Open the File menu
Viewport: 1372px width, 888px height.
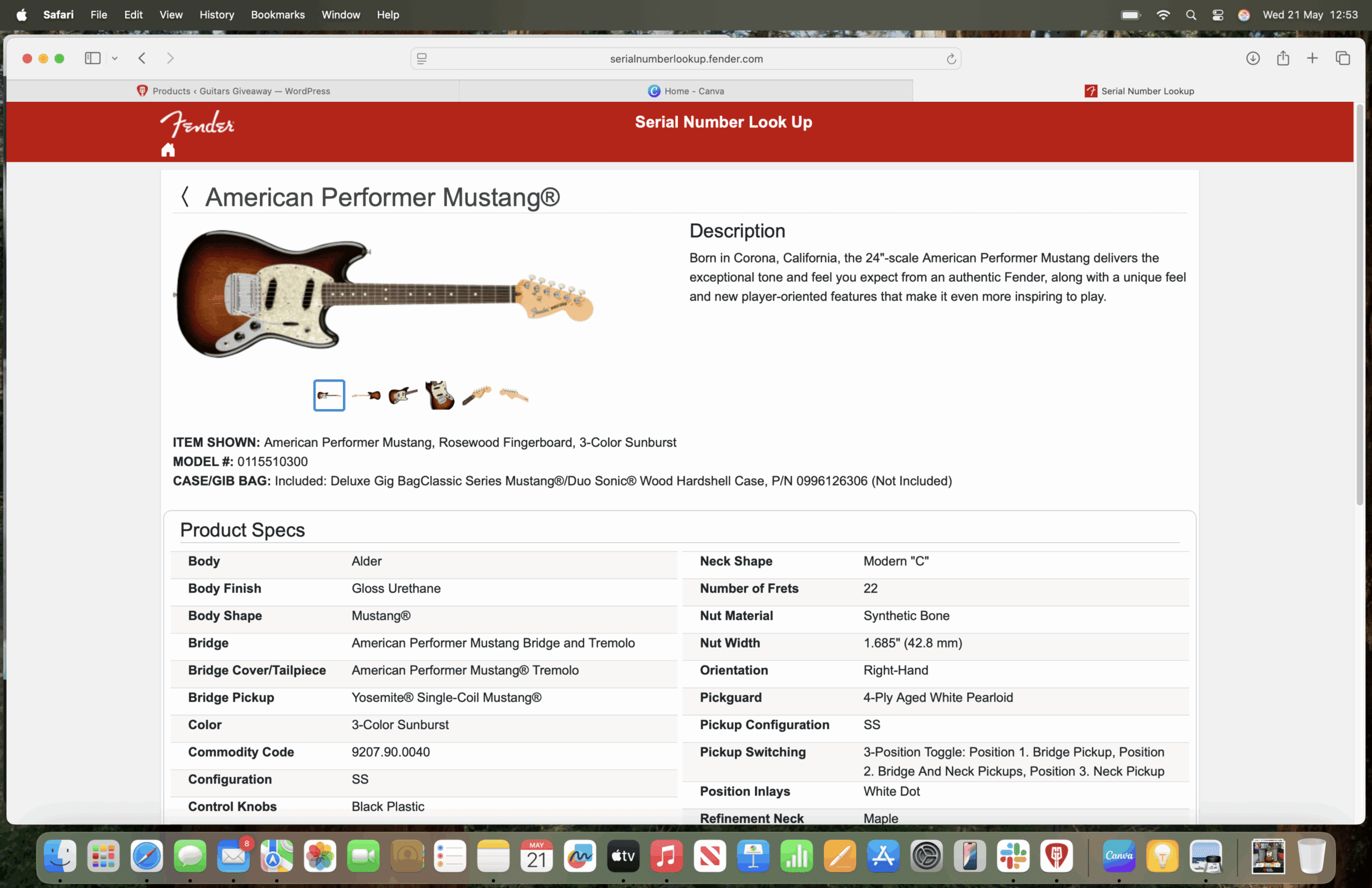click(x=99, y=15)
